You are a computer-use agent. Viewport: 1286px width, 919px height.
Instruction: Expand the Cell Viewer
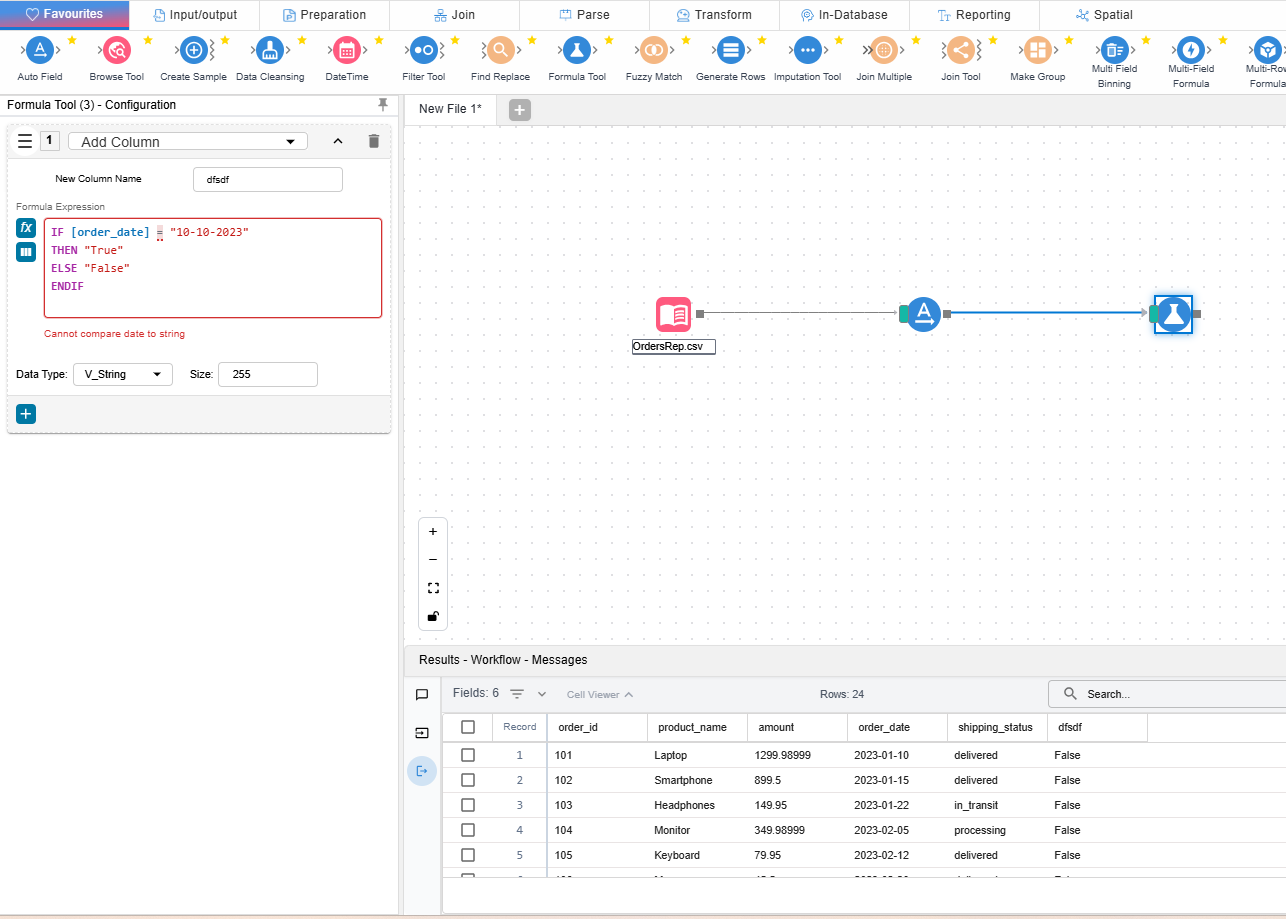pos(600,694)
